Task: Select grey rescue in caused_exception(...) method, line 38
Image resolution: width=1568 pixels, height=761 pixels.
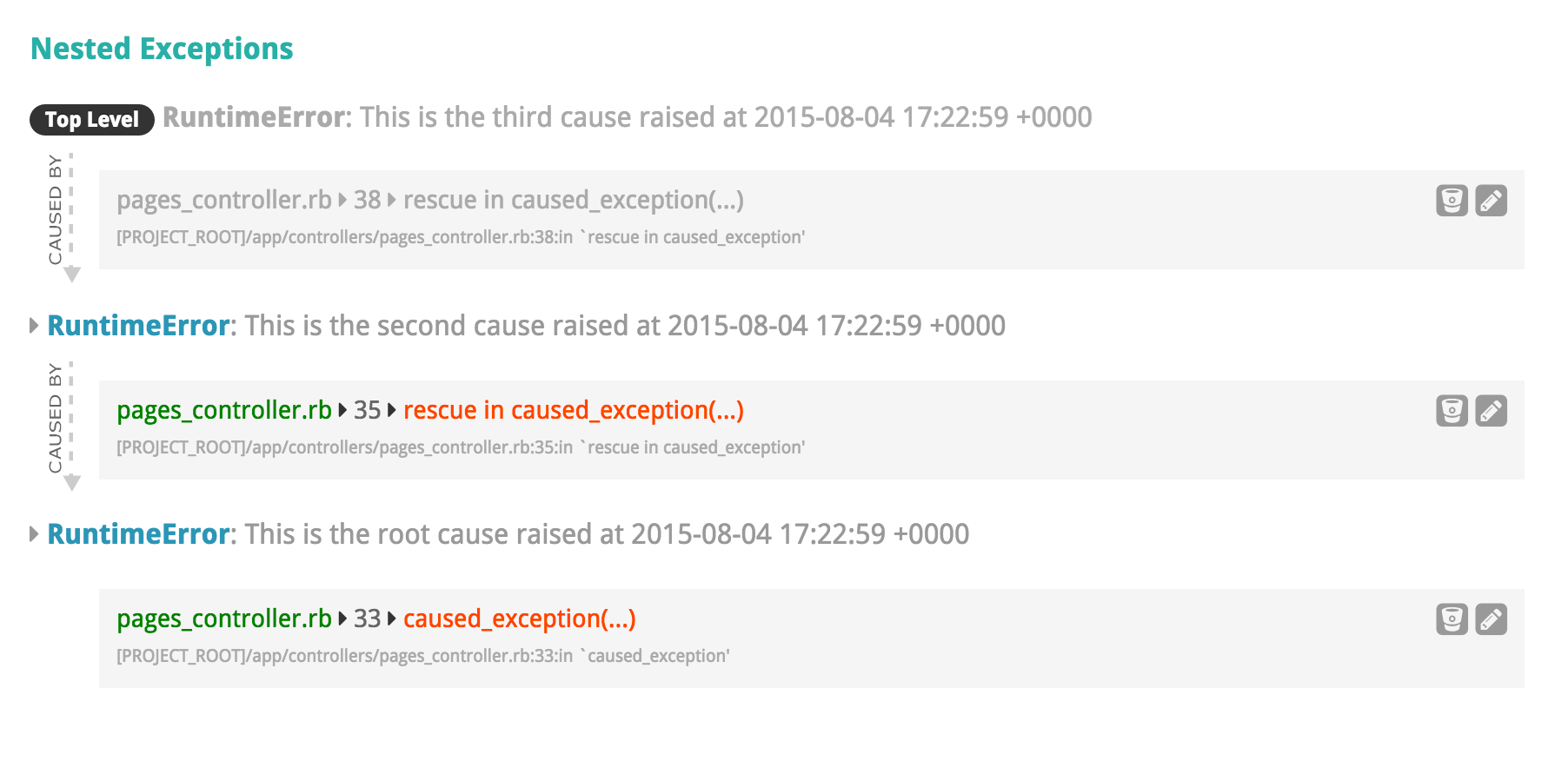Action: click(573, 200)
